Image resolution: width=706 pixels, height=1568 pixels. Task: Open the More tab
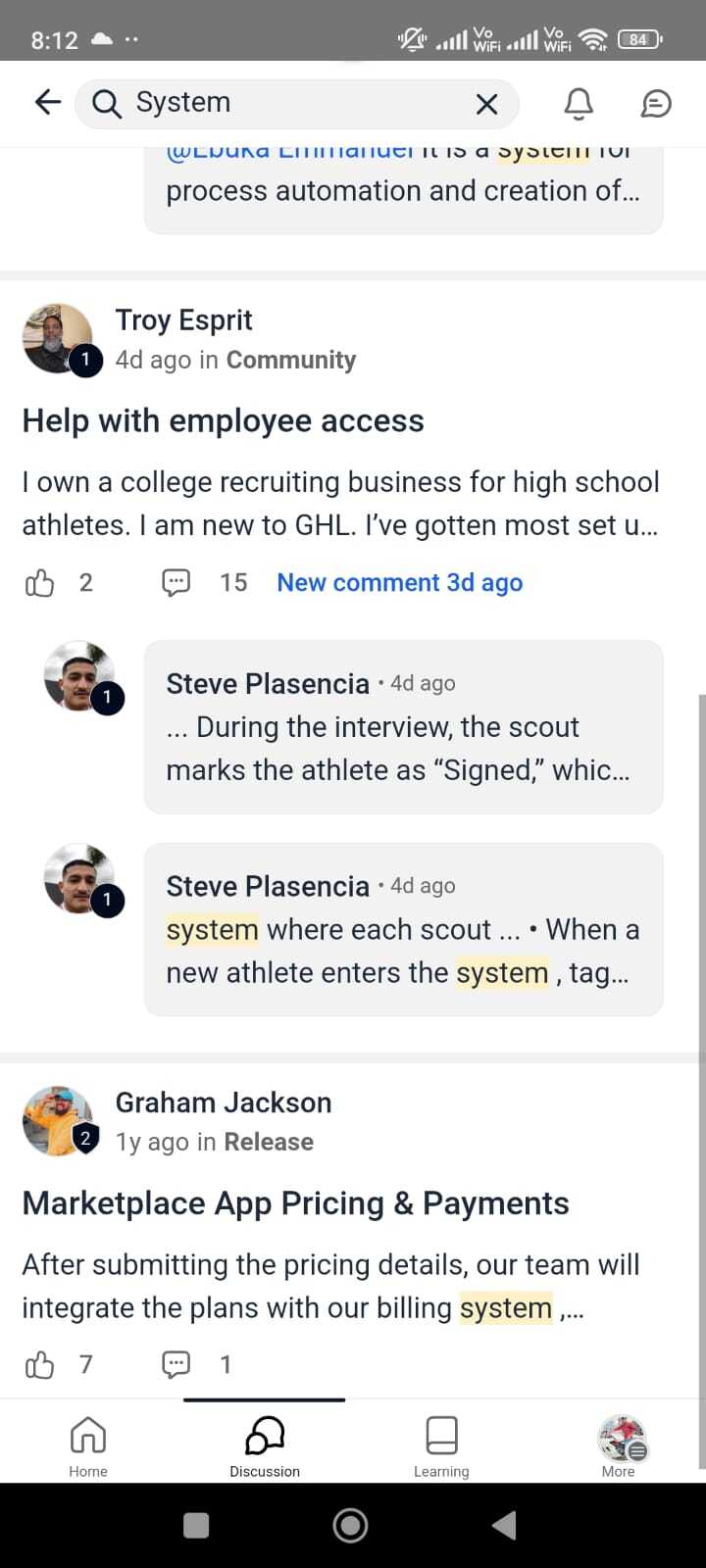tap(620, 1445)
